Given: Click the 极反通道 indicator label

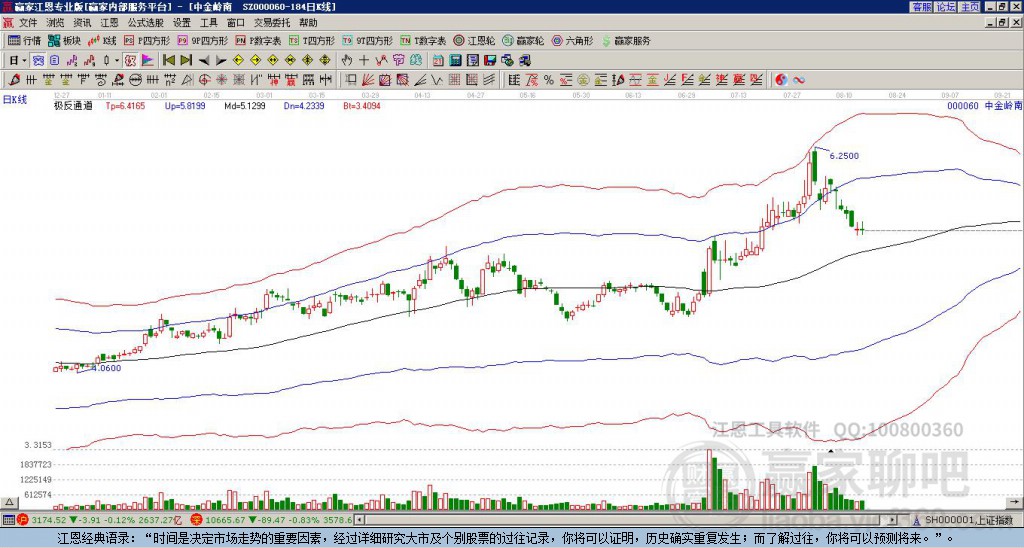Looking at the screenshot, I should [73, 105].
